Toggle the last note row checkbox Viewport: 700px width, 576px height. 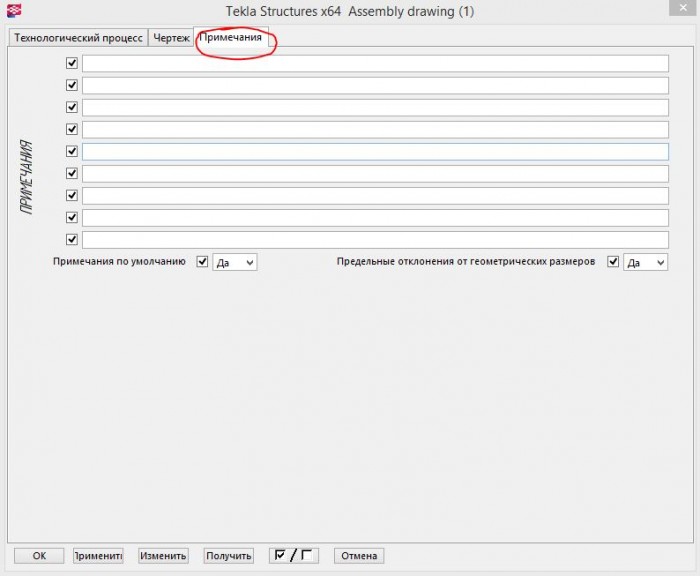pos(72,239)
